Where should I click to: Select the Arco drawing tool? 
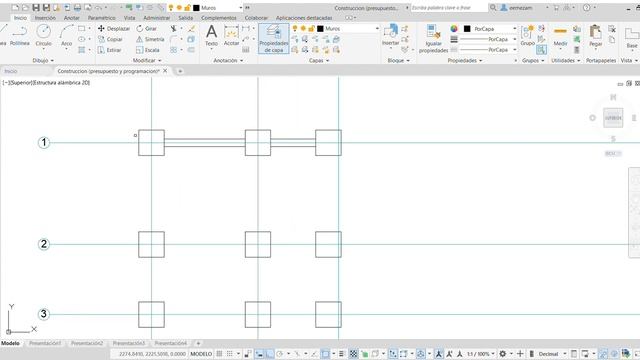[x=66, y=36]
